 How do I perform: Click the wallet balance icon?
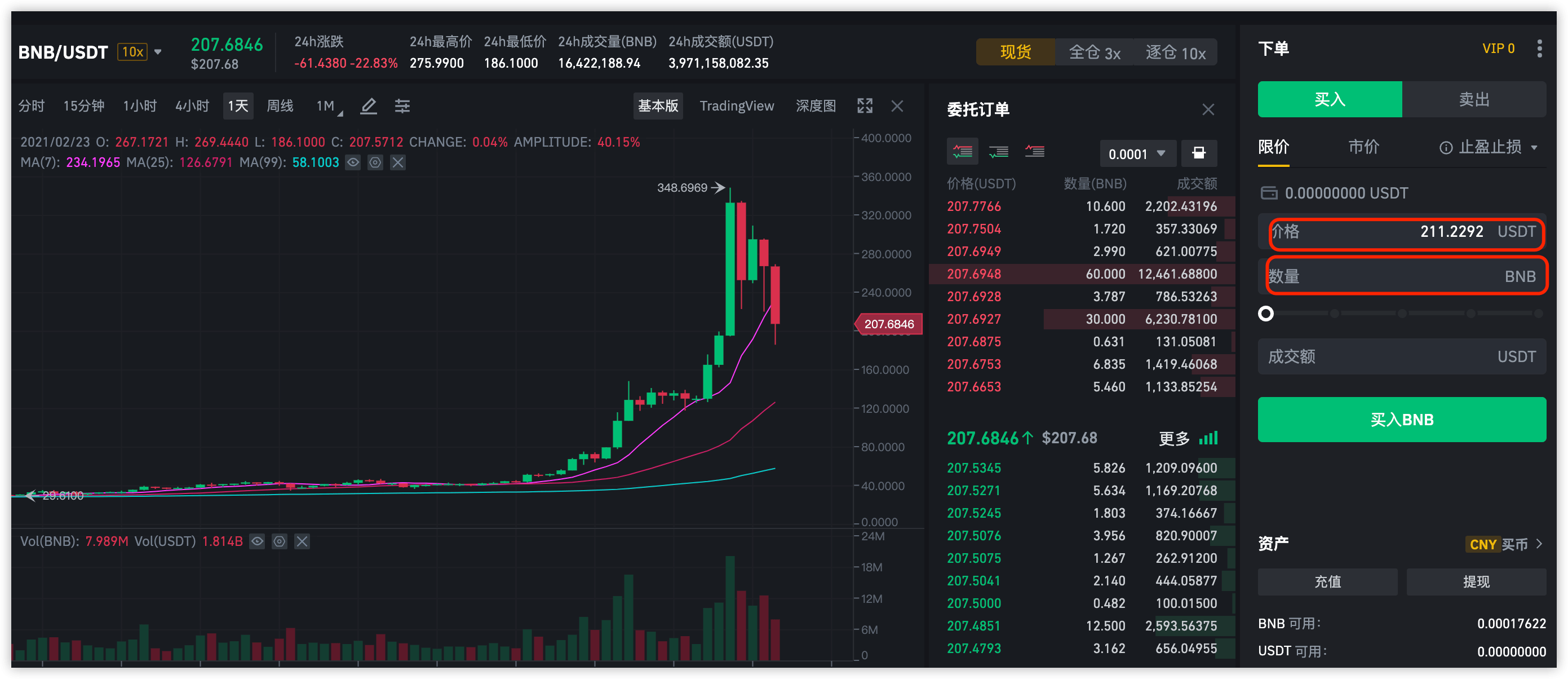(x=1269, y=193)
